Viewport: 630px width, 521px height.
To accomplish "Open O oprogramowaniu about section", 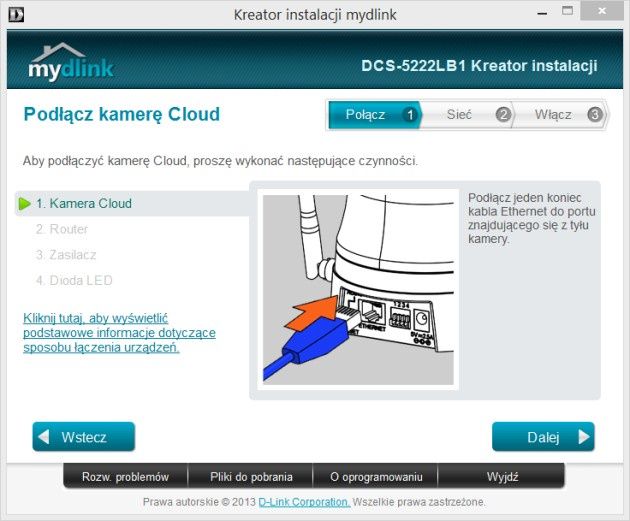I will coord(376,476).
